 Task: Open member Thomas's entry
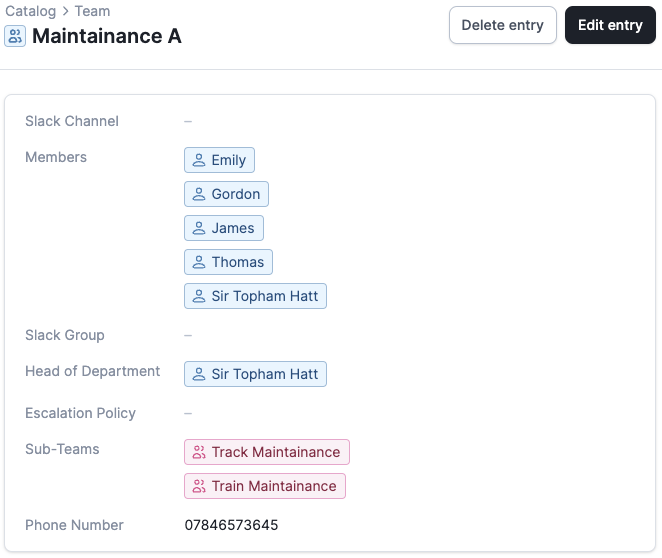point(237,262)
